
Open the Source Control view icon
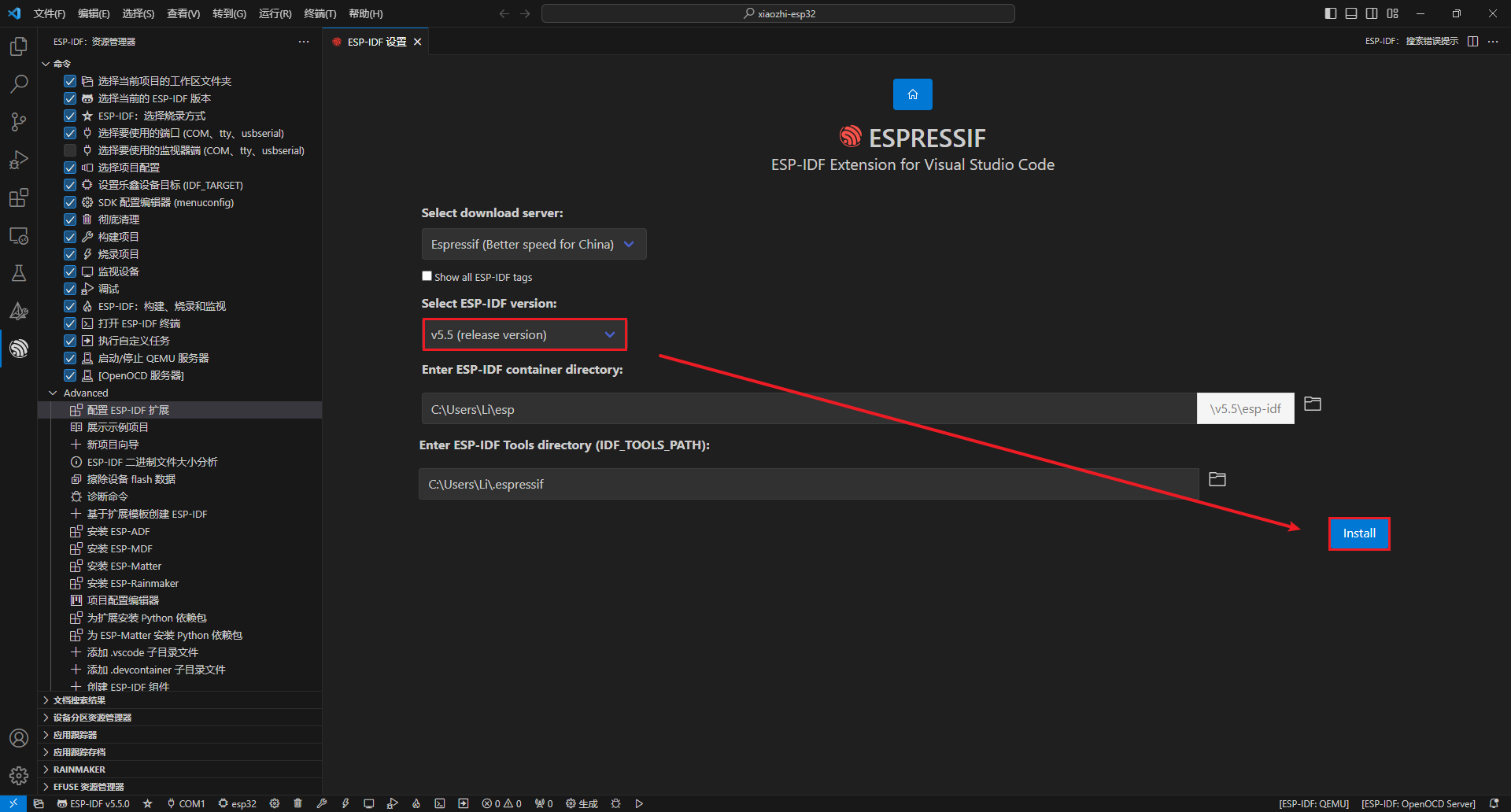[19, 122]
